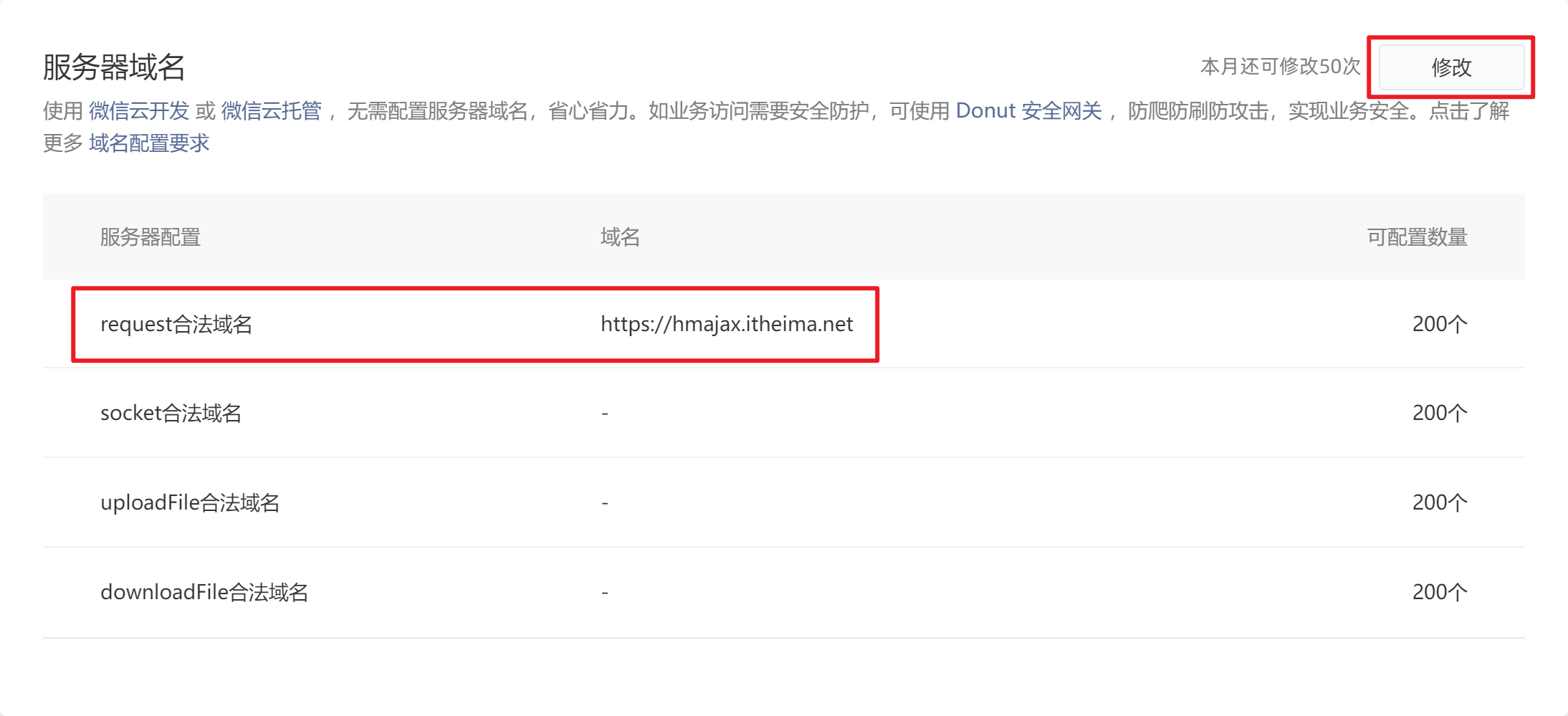Click the 服务器配置 column header
Screen dimensions: 1568x716
click(x=150, y=237)
